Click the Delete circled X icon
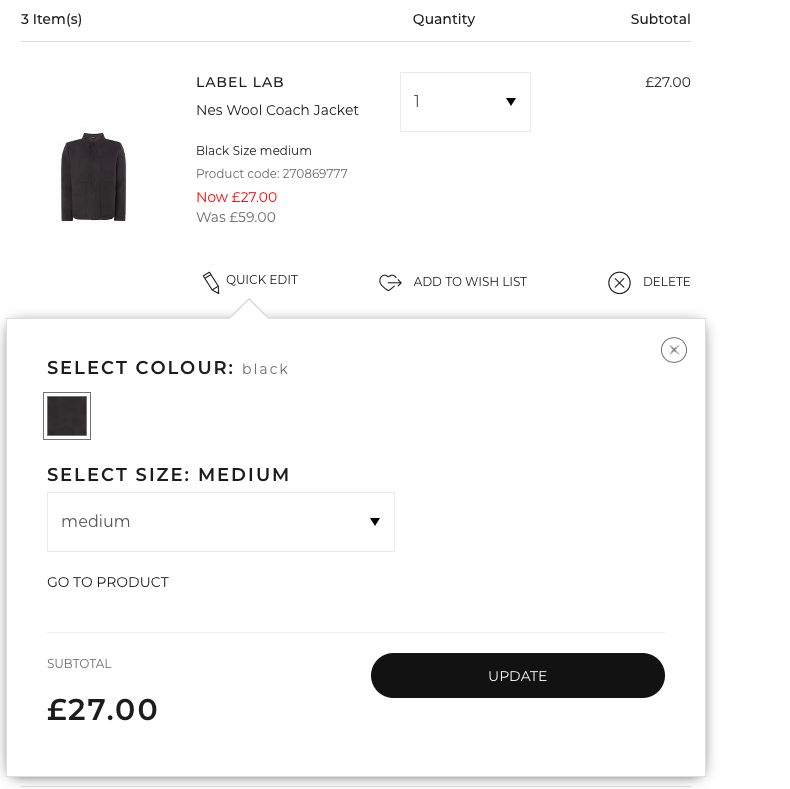The height and width of the screenshot is (789, 790). (619, 283)
